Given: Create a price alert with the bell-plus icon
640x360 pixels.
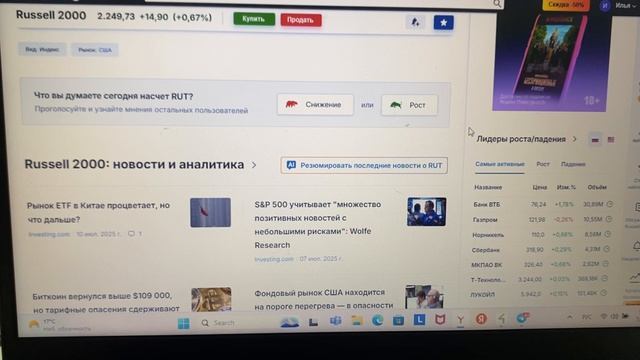Looking at the screenshot, I should 415,22.
